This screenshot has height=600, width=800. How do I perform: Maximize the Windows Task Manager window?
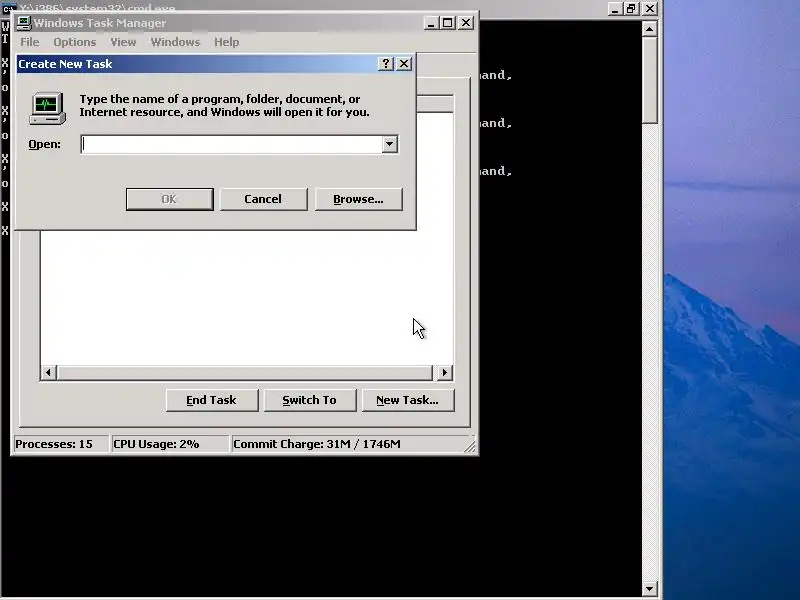[x=447, y=23]
